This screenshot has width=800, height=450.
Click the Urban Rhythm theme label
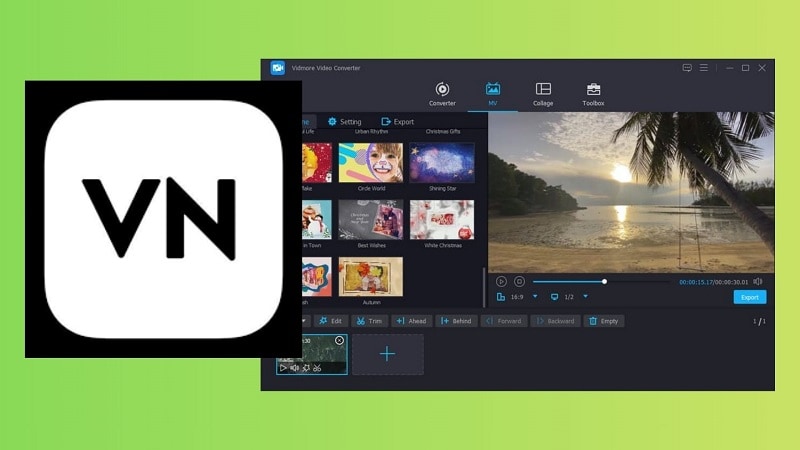[371, 132]
